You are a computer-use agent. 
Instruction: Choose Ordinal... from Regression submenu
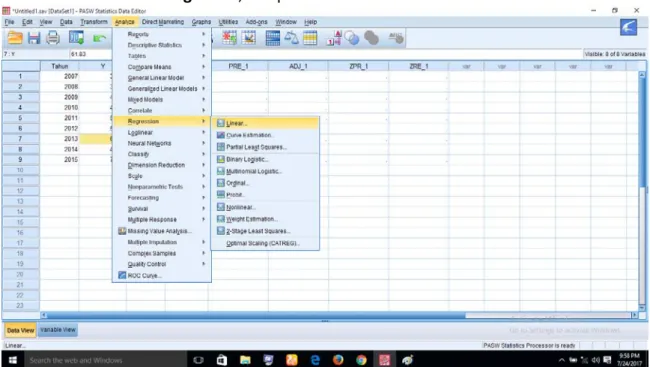pyautogui.click(x=265, y=183)
